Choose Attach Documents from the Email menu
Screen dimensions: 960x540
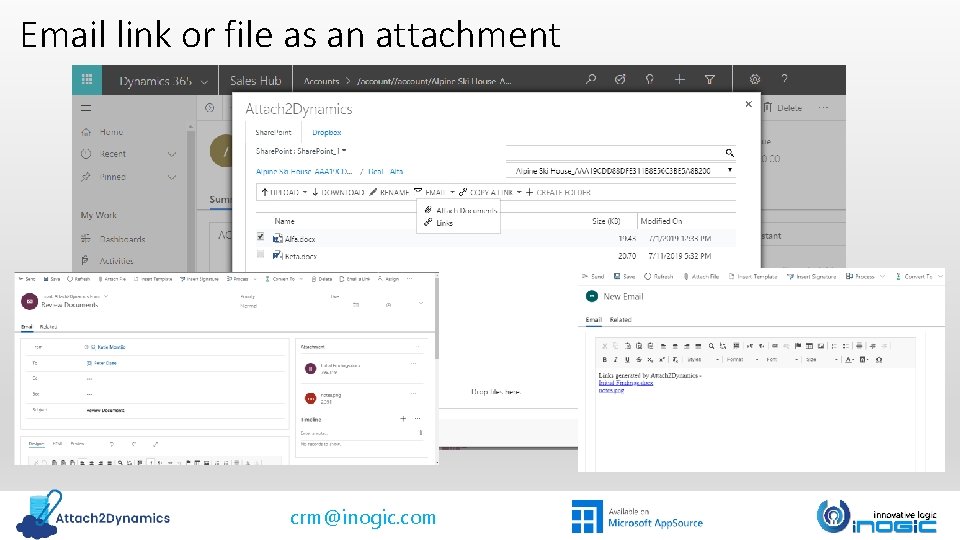(460, 210)
